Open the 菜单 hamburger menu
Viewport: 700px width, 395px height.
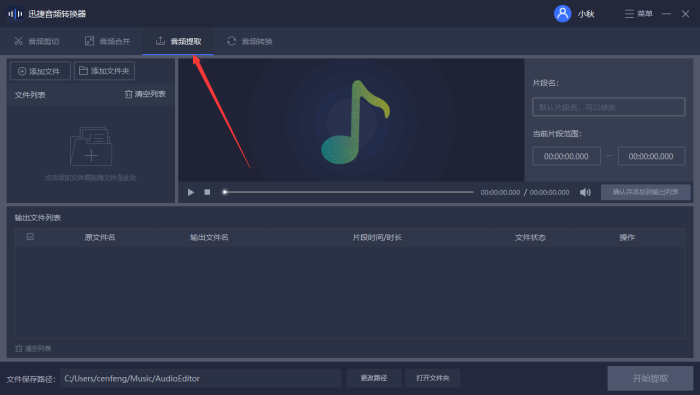point(638,14)
